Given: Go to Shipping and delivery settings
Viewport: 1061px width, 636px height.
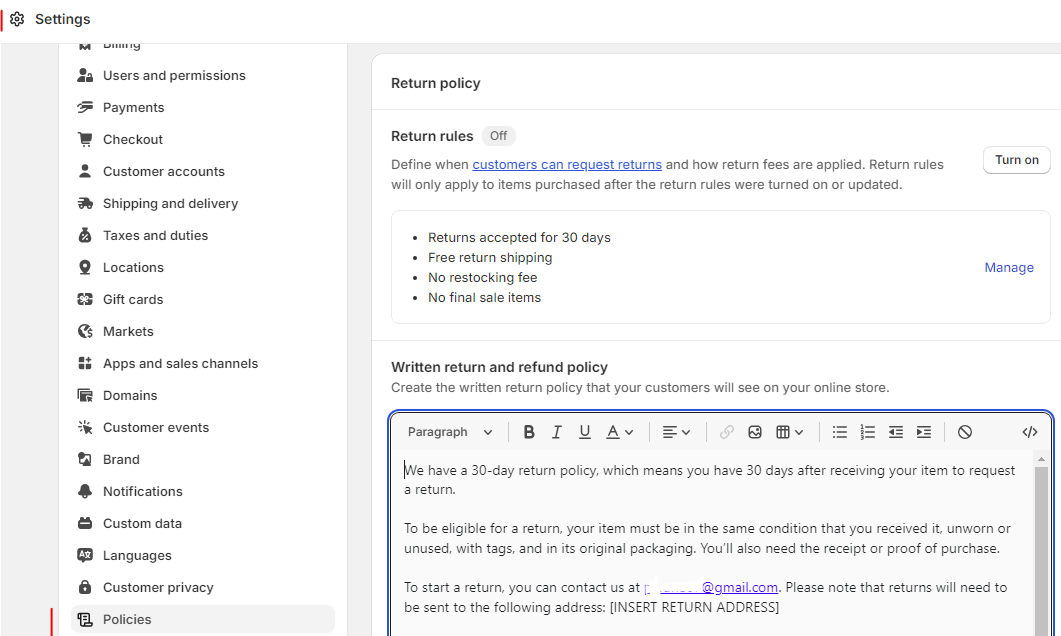Looking at the screenshot, I should [170, 203].
